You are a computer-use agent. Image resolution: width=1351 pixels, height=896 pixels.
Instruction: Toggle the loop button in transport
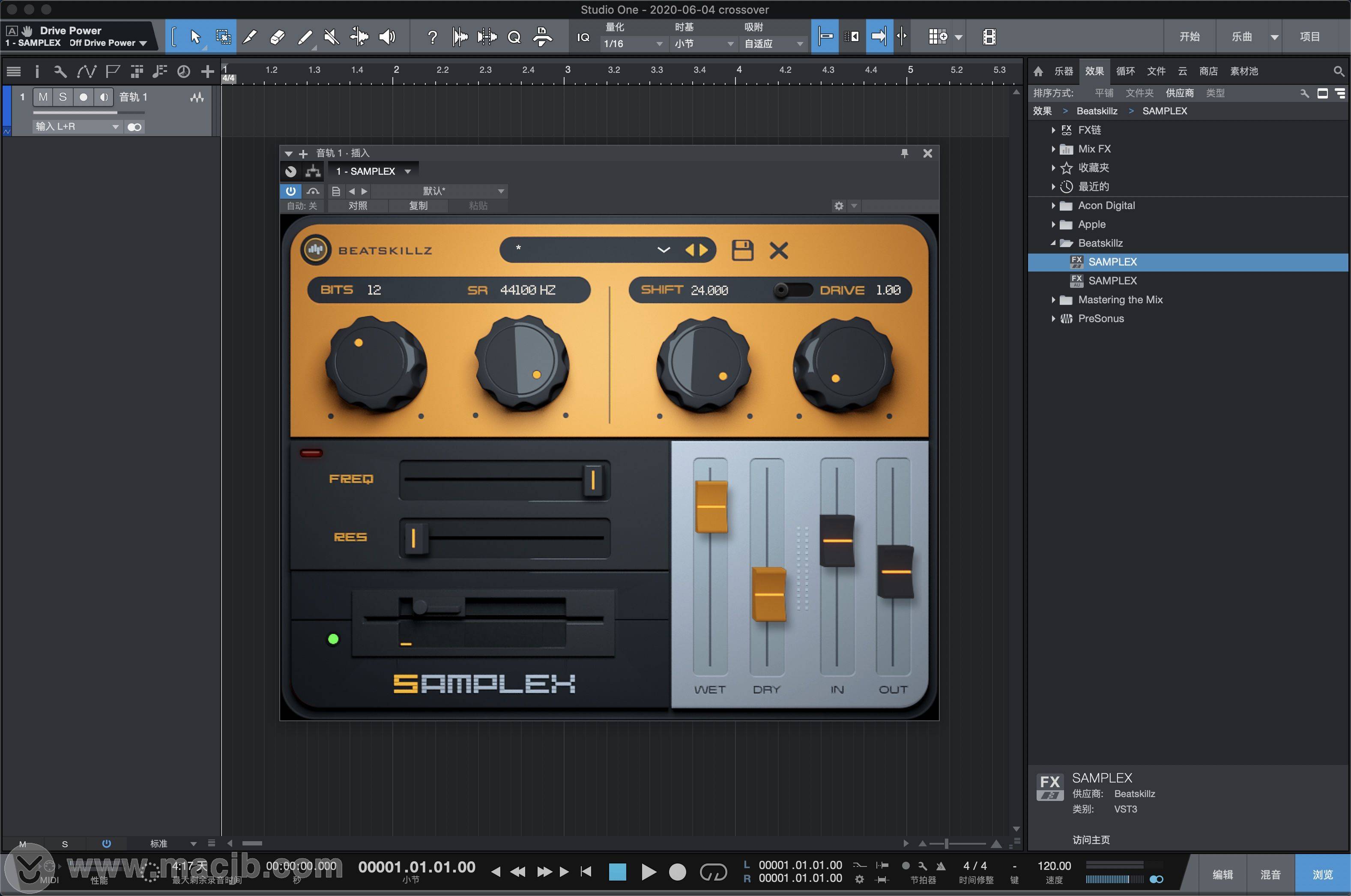pyautogui.click(x=713, y=872)
